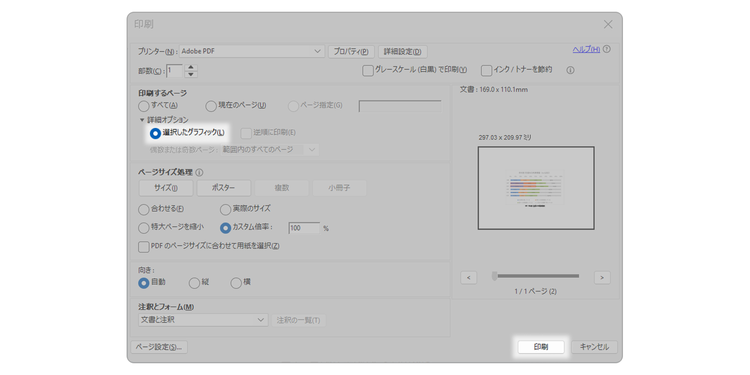Click the 詳細設定 button
750x375 pixels.
[x=403, y=52]
